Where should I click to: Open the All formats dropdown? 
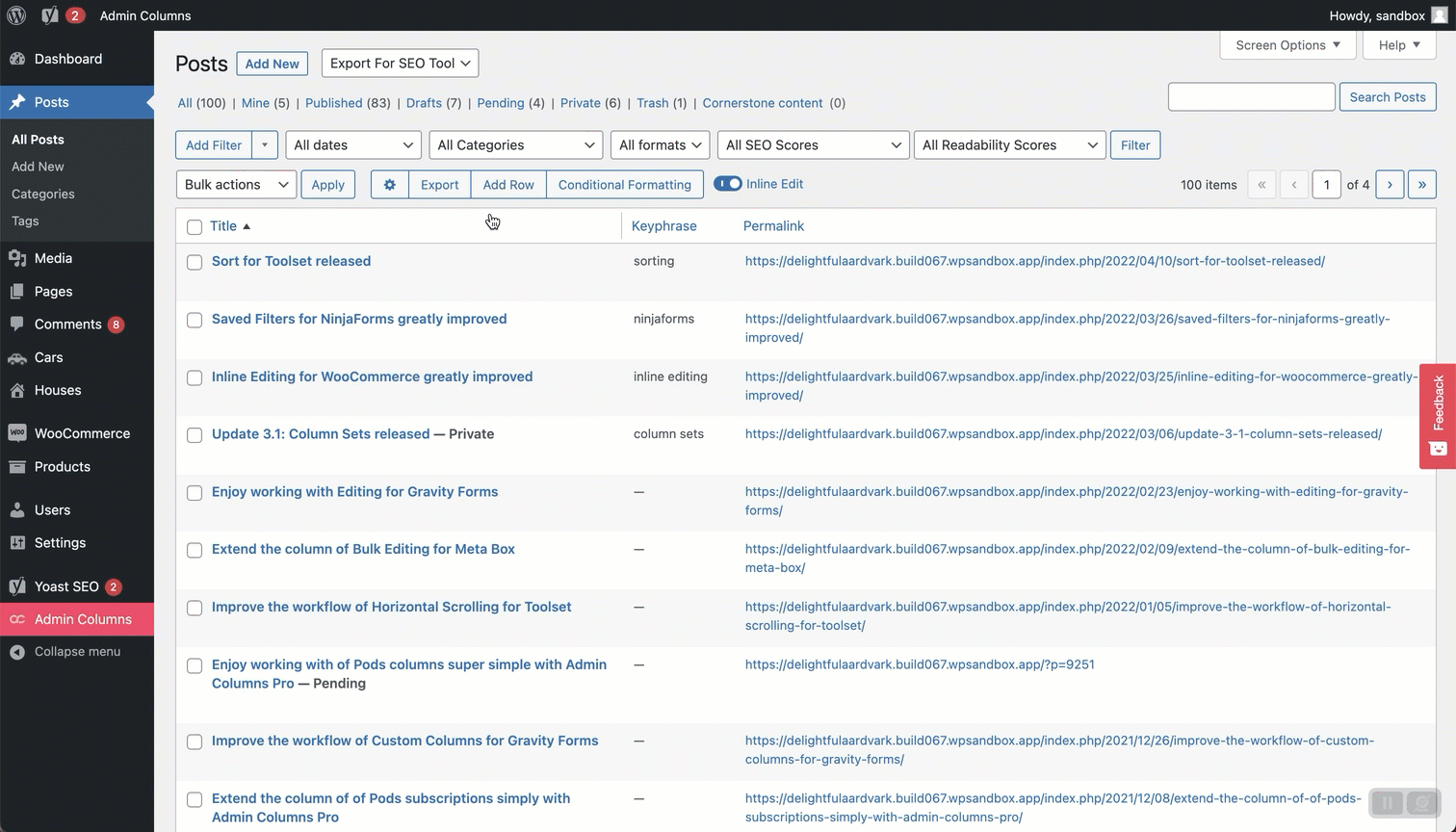pyautogui.click(x=660, y=145)
